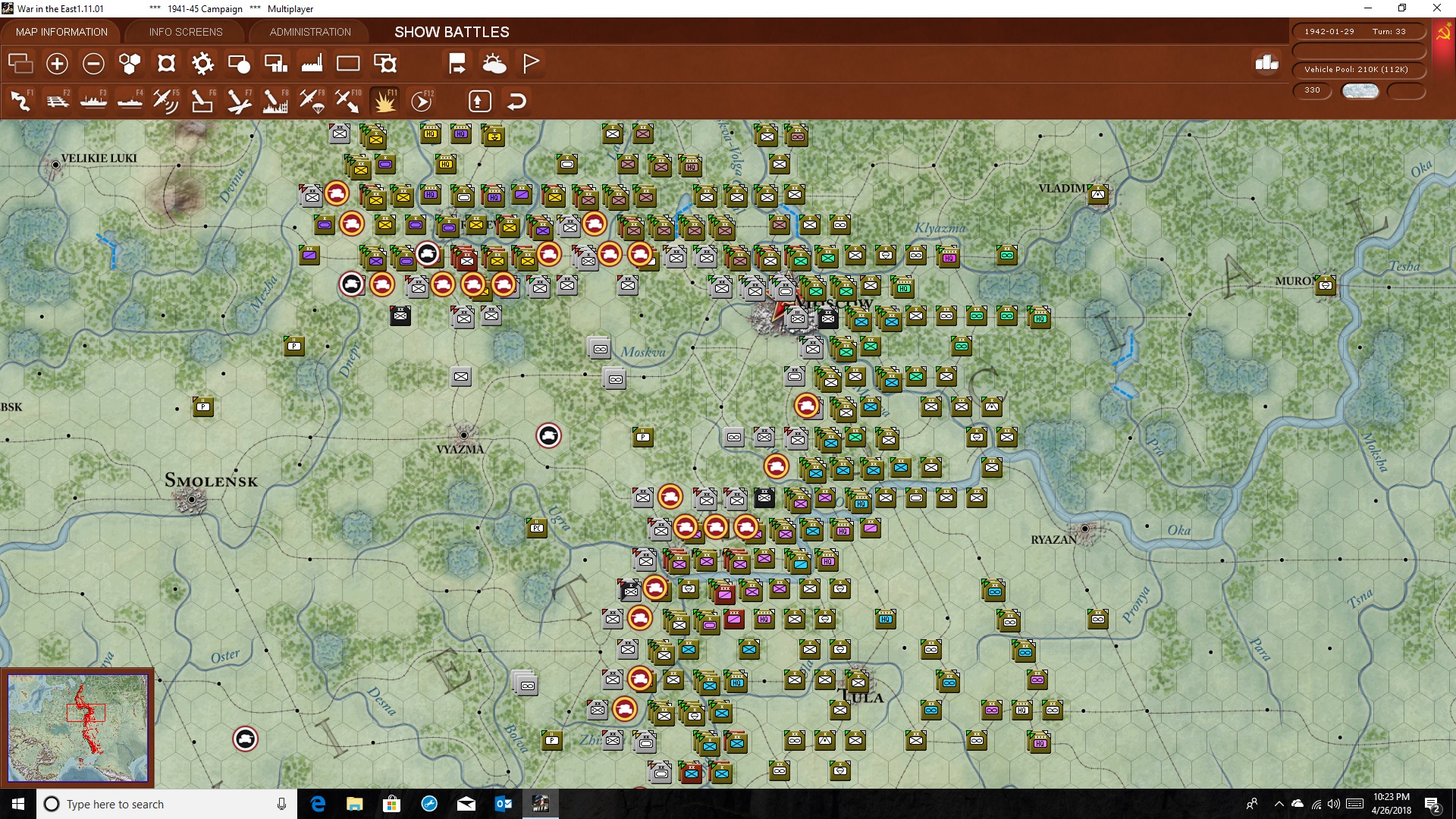Viewport: 1456px width, 819px height.
Task: Click the rectangle with circle icon
Action: pyautogui.click(x=239, y=64)
